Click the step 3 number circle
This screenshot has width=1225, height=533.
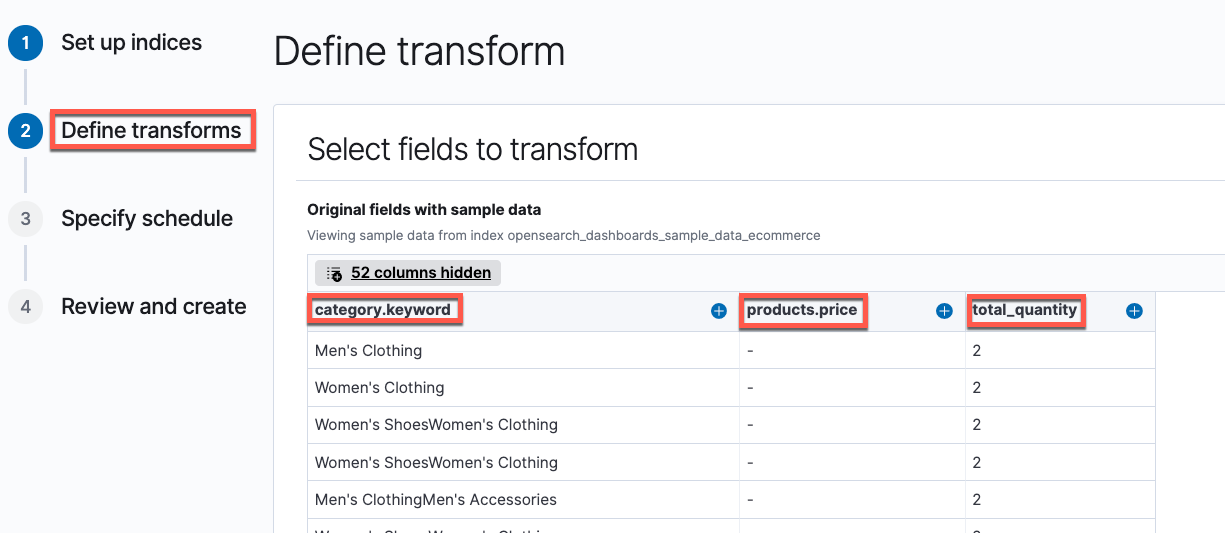(x=25, y=219)
